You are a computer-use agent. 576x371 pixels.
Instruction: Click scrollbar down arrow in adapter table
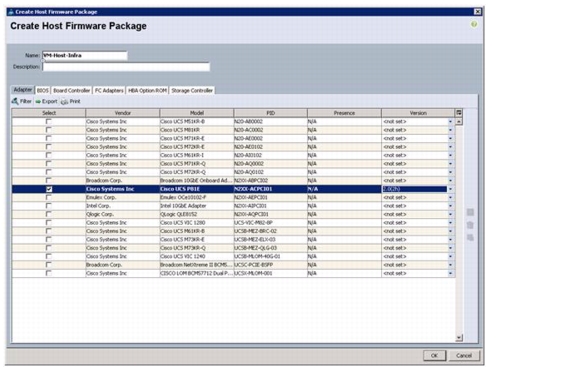click(459, 338)
